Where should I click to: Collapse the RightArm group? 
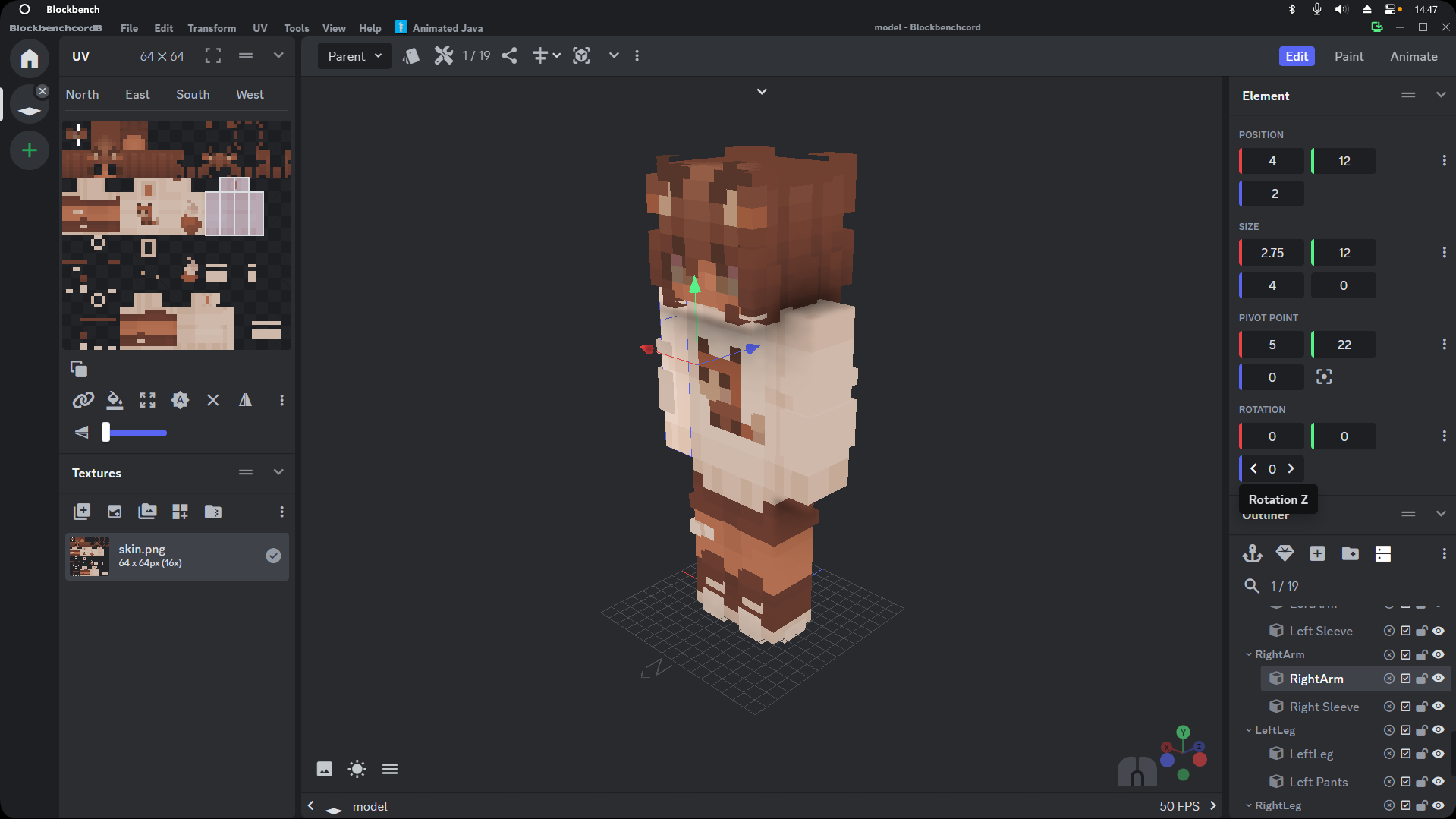pyautogui.click(x=1249, y=654)
